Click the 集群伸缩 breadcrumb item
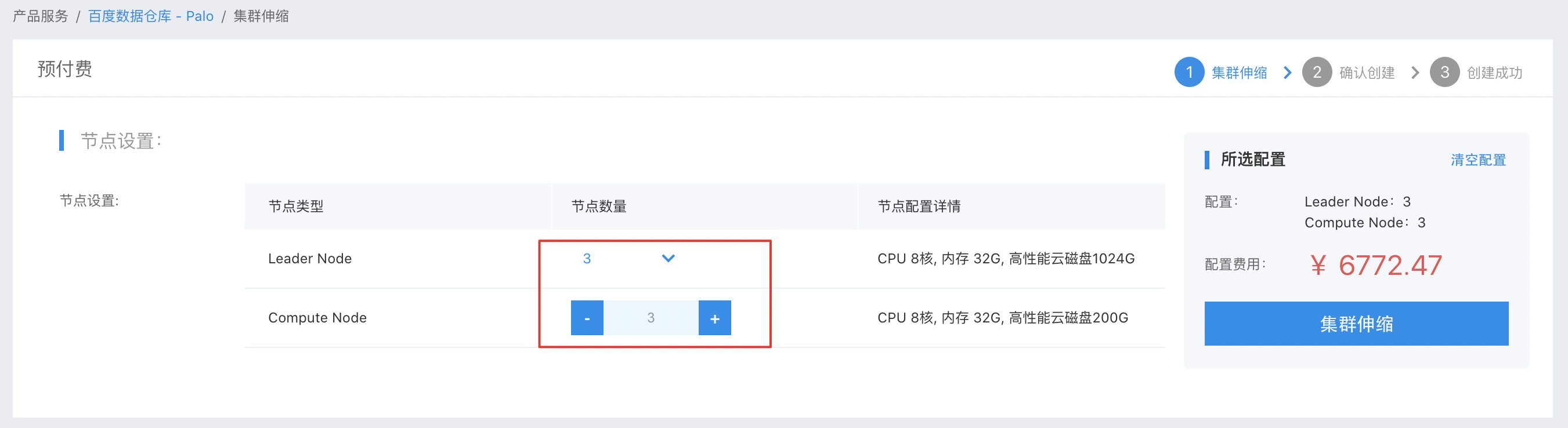Viewport: 1568px width, 428px height. [261, 16]
